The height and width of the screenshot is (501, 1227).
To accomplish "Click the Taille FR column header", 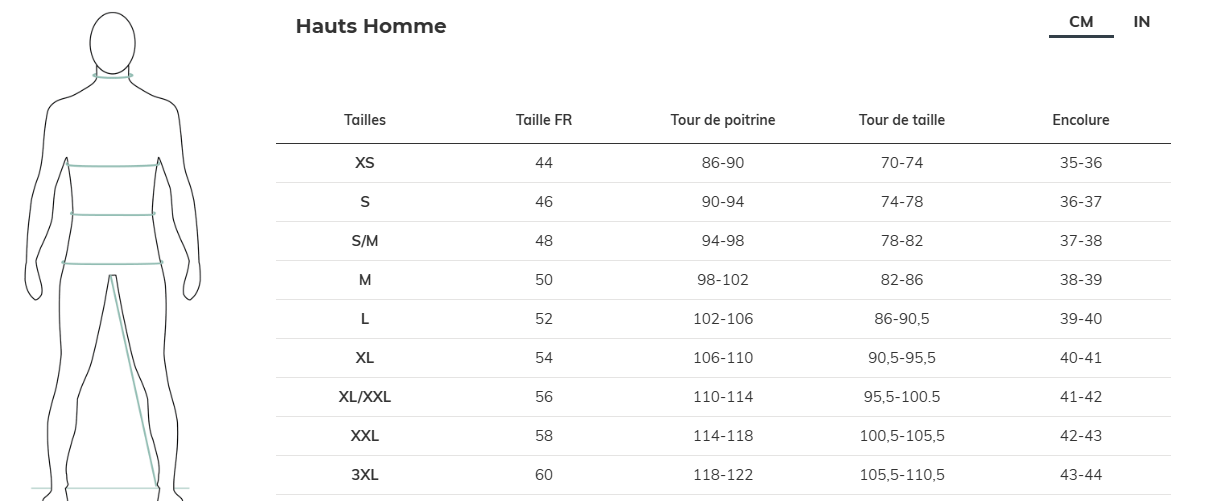I will point(544,120).
